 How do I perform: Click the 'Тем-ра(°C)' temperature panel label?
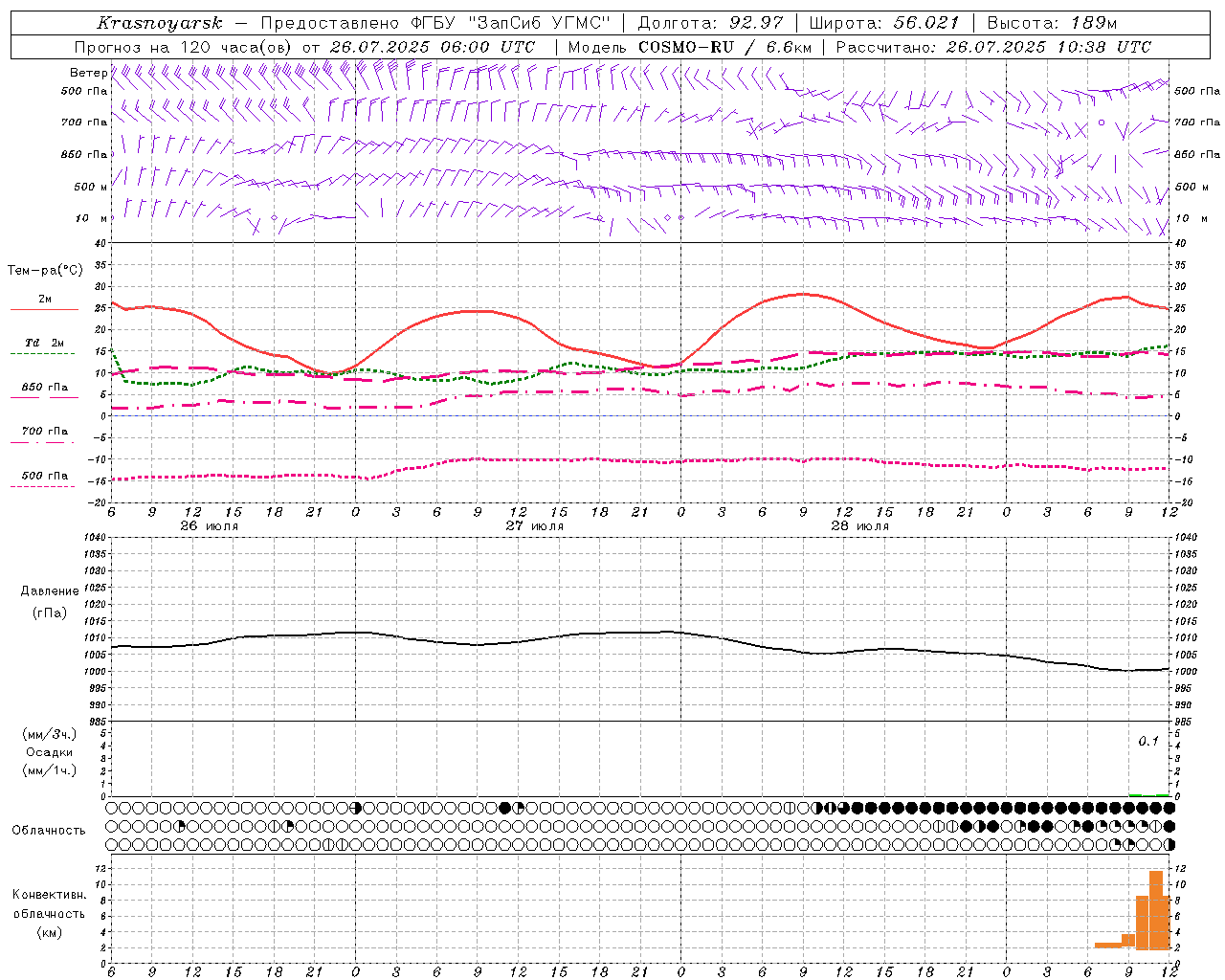pyautogui.click(x=45, y=271)
